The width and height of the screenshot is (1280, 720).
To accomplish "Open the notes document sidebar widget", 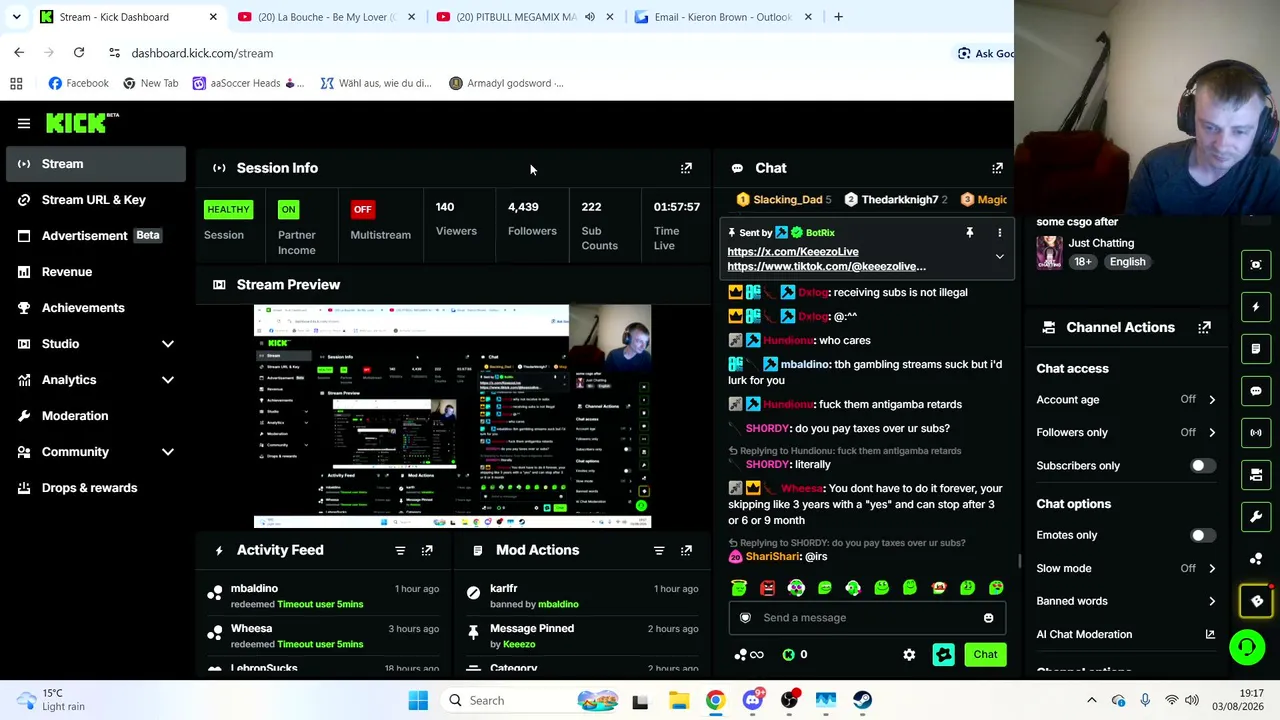I will [1256, 349].
